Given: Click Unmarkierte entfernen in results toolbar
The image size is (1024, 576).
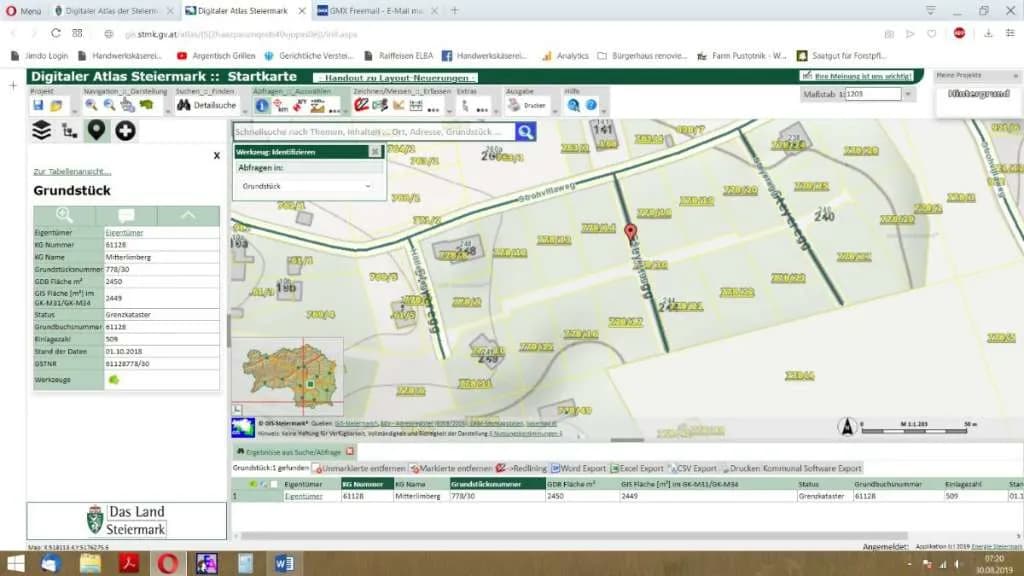Looking at the screenshot, I should [359, 468].
